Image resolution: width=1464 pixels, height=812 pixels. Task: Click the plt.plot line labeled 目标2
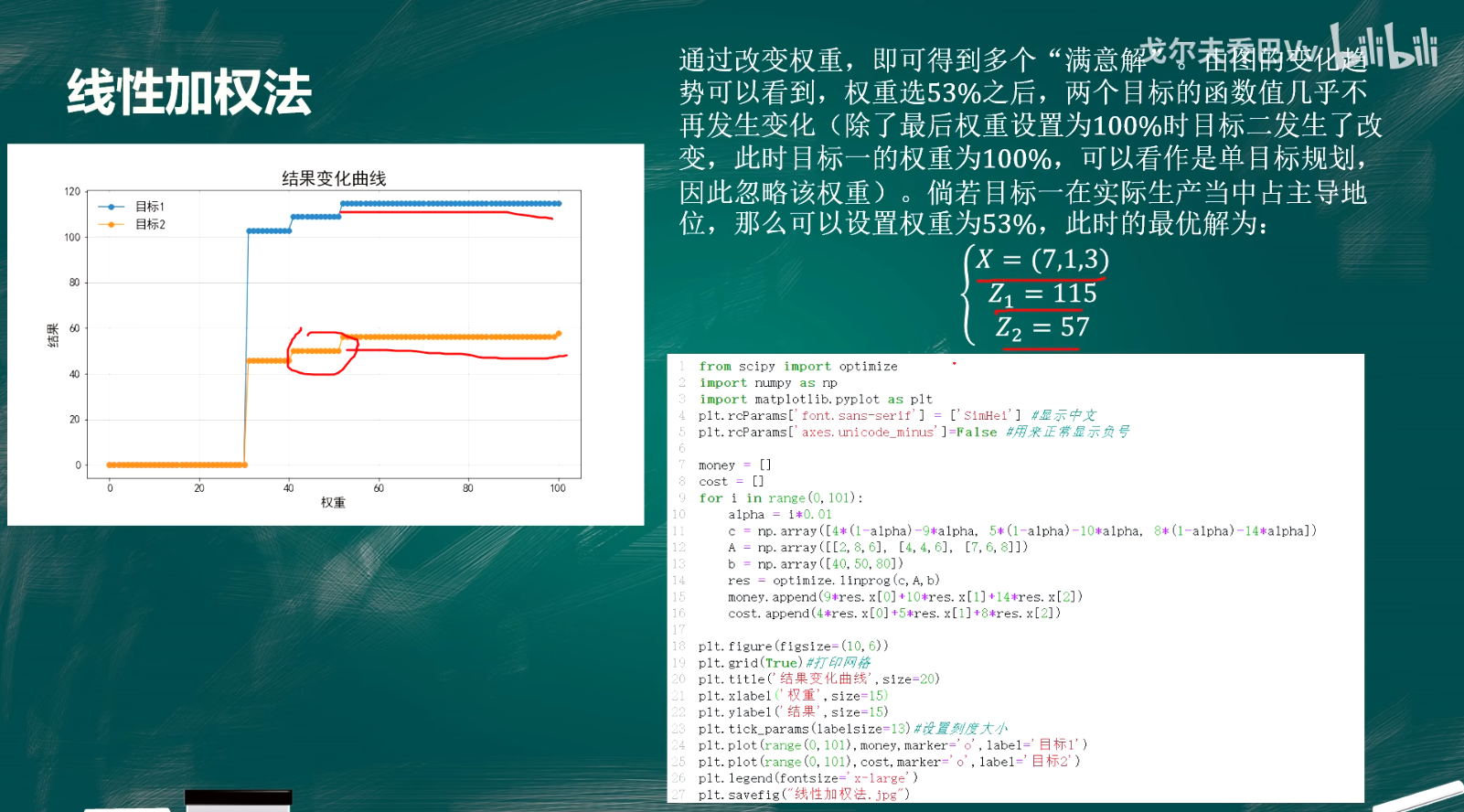890,761
